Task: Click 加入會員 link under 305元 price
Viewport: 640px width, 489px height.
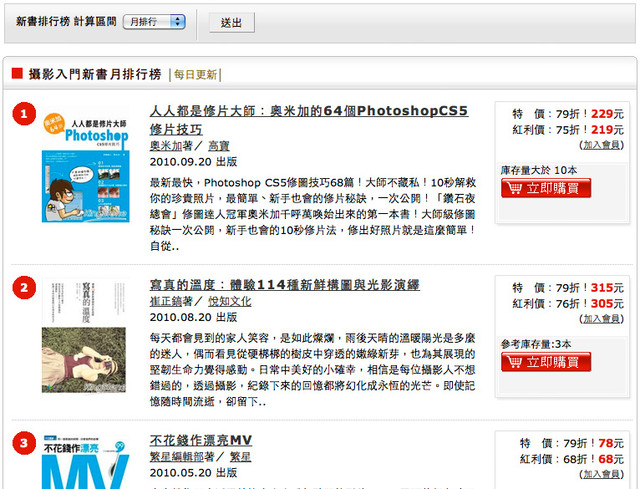Action: pos(601,319)
